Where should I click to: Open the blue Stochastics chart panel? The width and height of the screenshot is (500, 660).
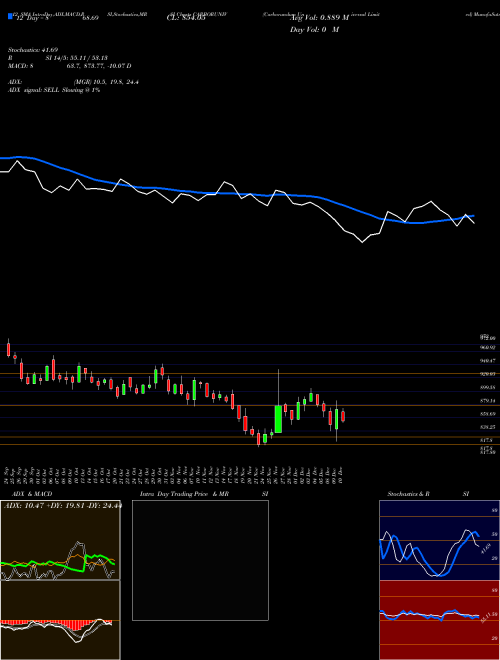point(439,540)
